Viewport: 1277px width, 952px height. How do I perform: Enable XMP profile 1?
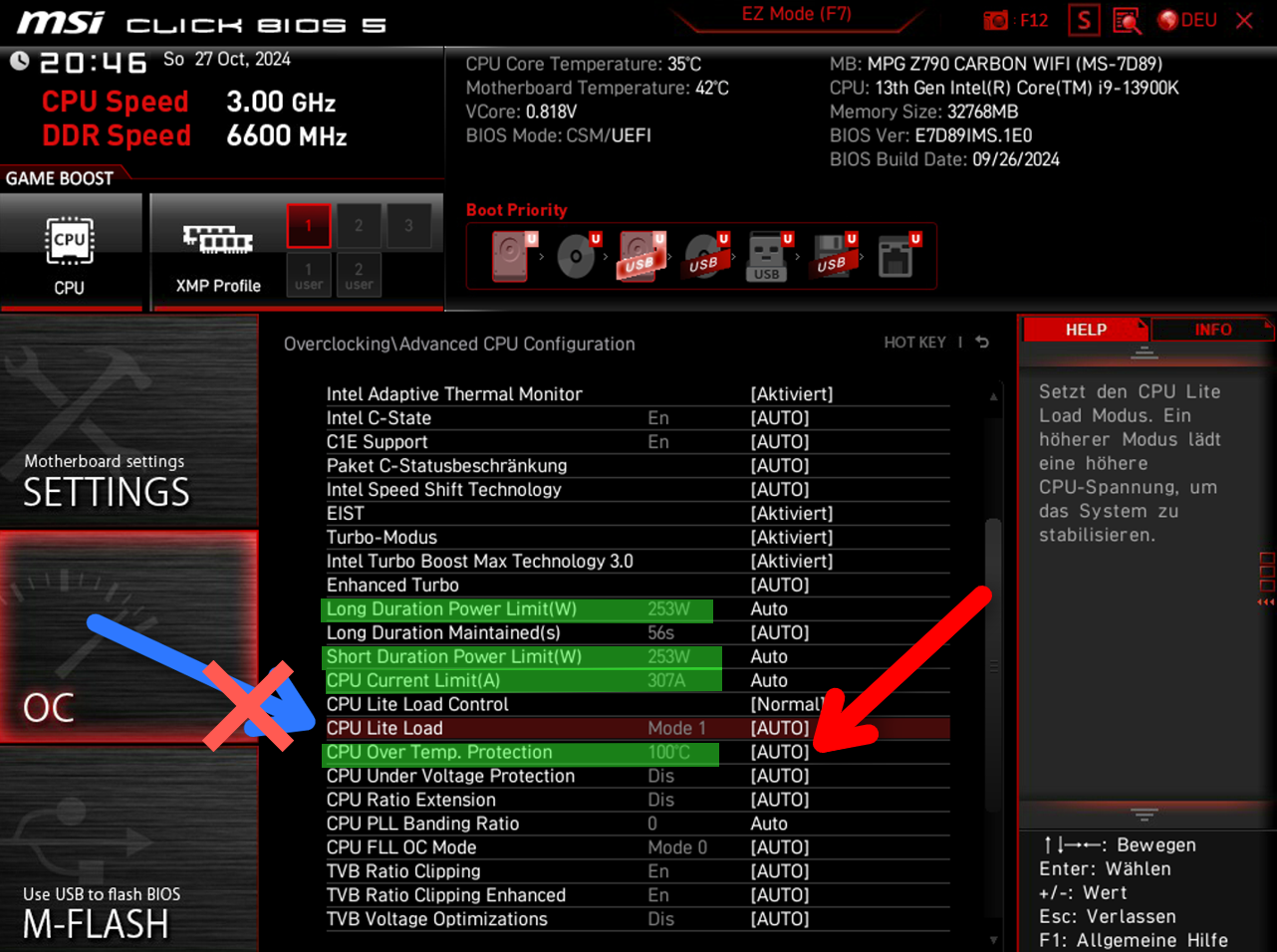[309, 226]
